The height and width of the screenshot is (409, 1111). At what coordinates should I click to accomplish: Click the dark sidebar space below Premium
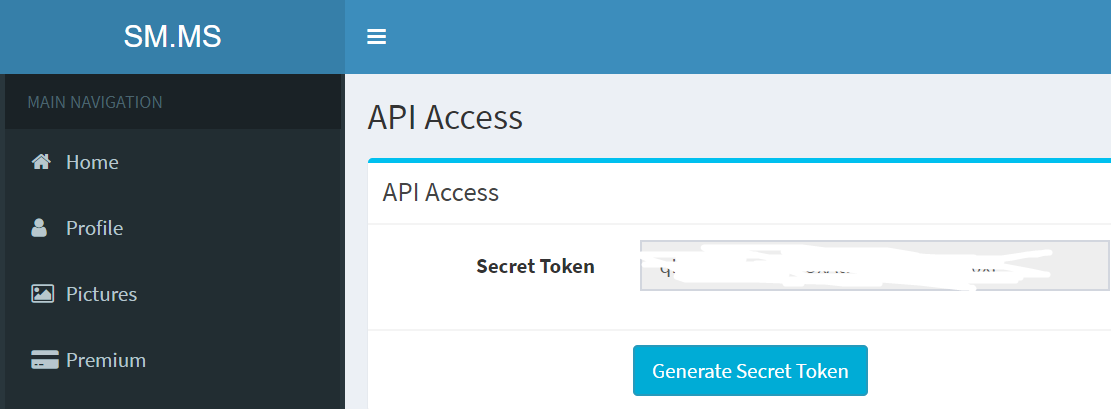coord(172,396)
